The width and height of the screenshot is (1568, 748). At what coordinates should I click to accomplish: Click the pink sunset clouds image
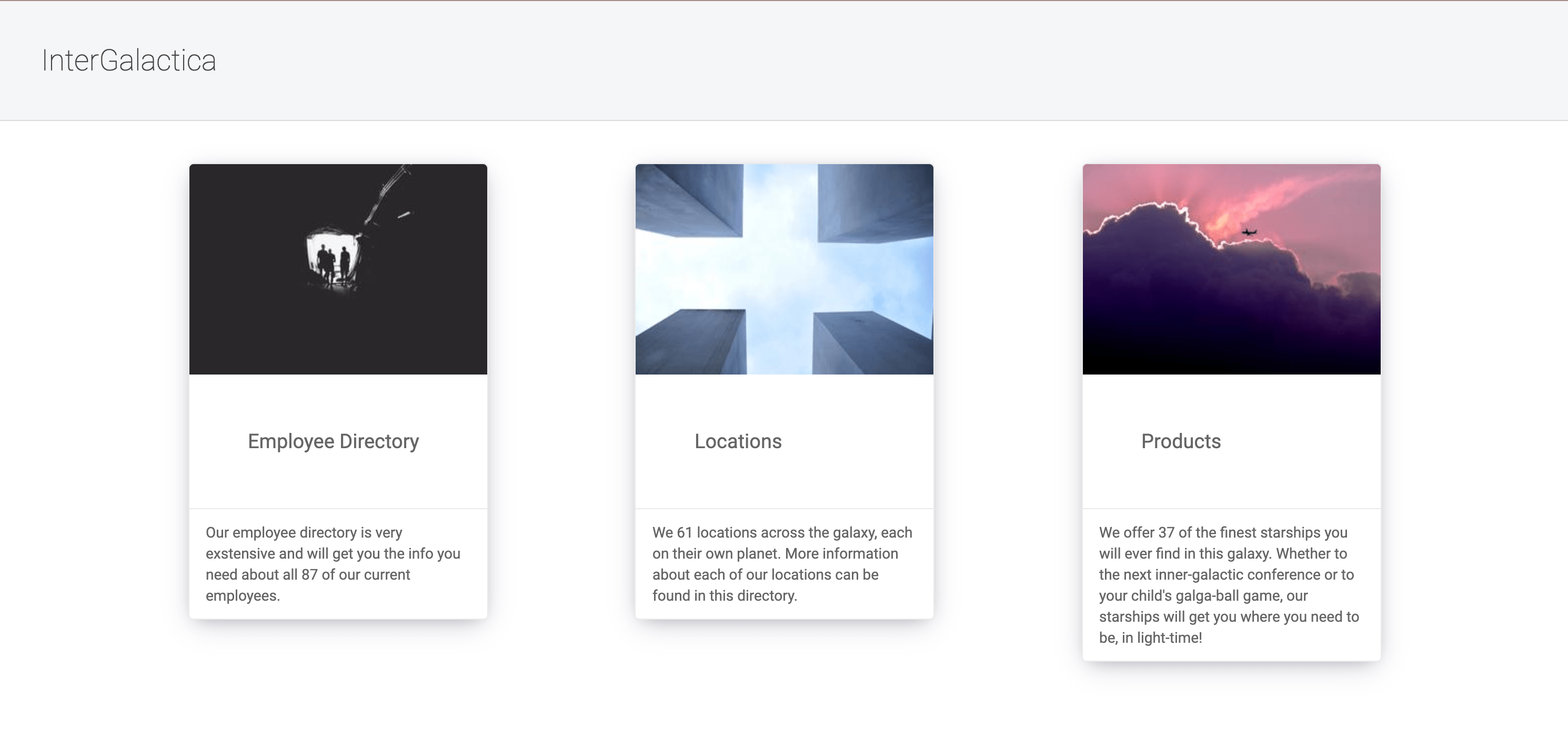1231,268
